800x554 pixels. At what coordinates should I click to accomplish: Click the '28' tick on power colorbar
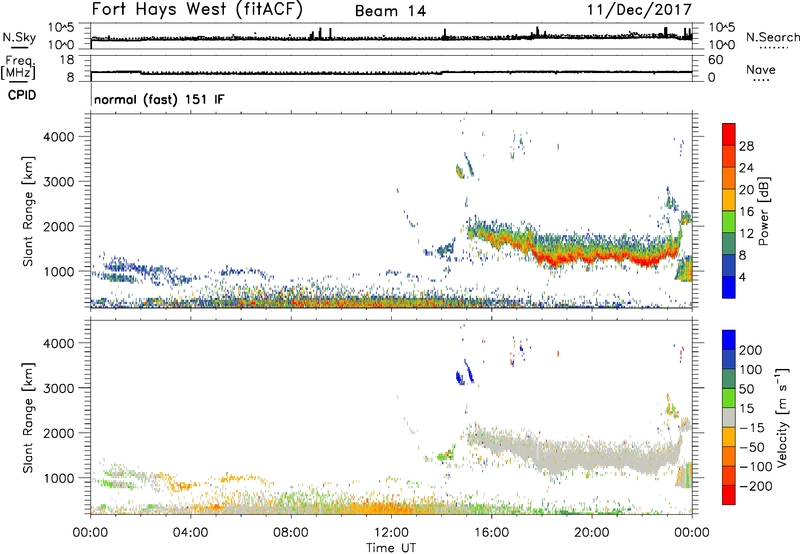(x=746, y=146)
